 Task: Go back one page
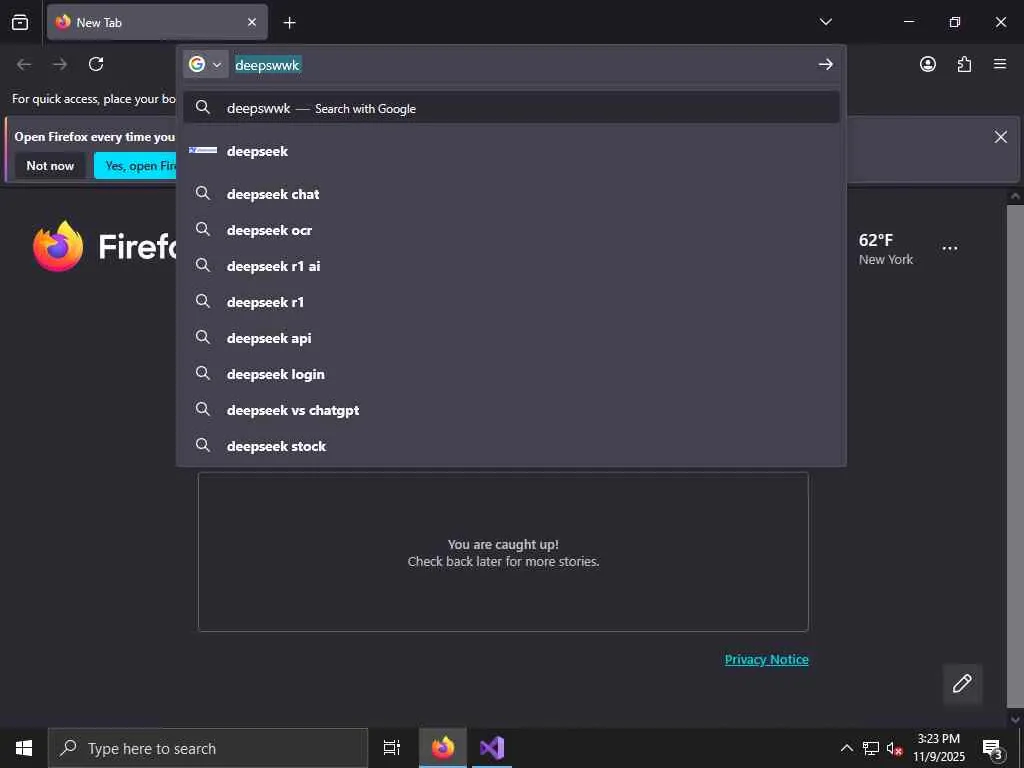[24, 64]
